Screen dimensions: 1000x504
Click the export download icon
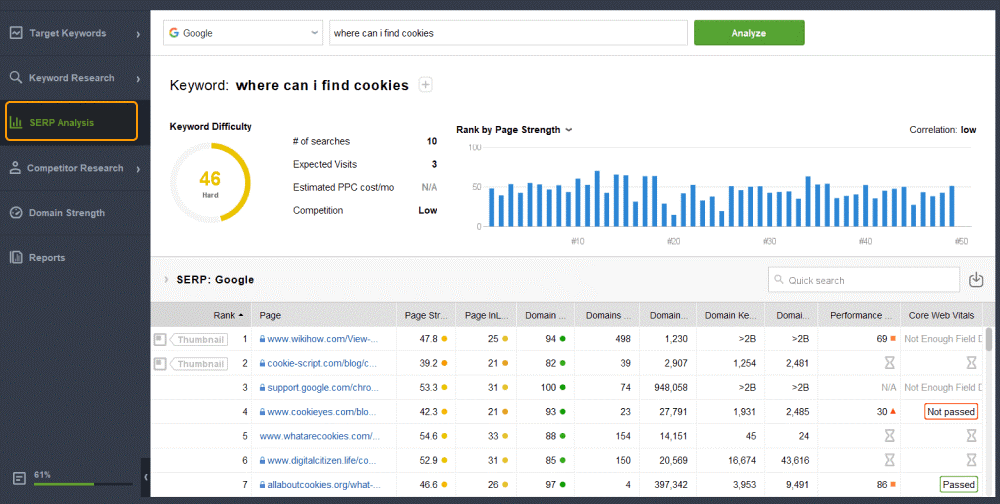coord(976,279)
